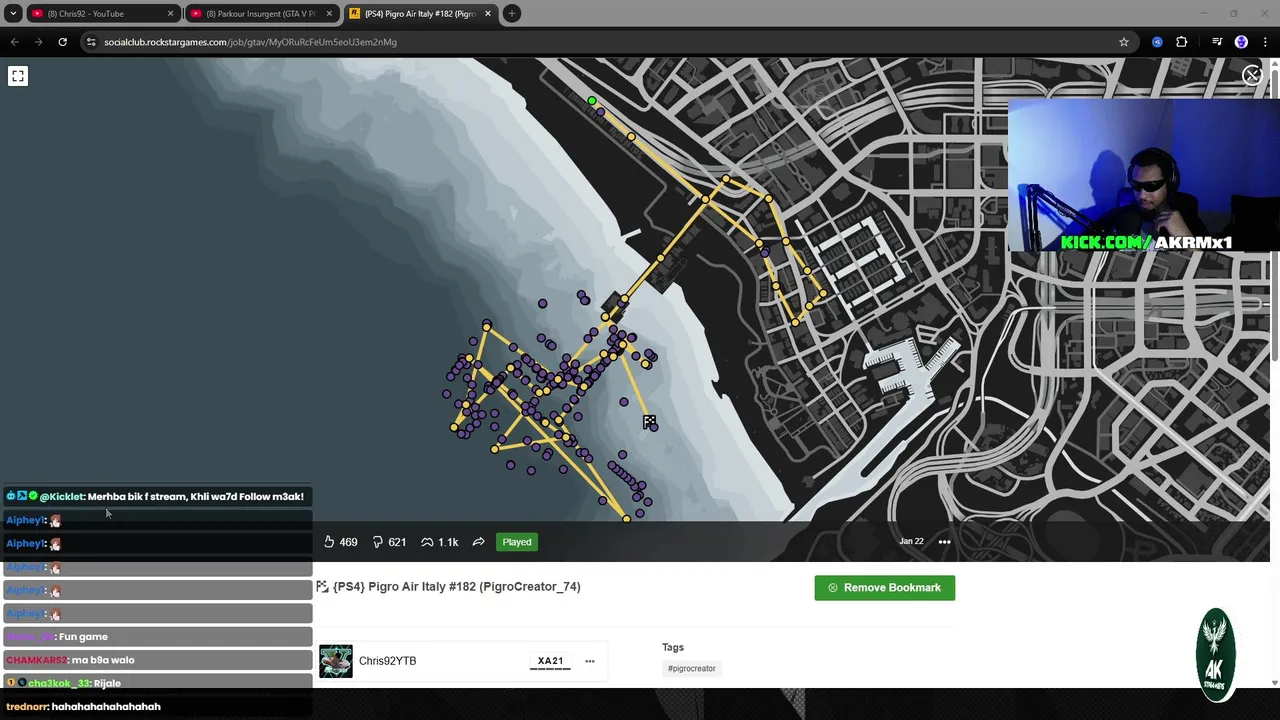The width and height of the screenshot is (1280, 720).
Task: Open the browser three-dot menu
Action: (x=1266, y=42)
